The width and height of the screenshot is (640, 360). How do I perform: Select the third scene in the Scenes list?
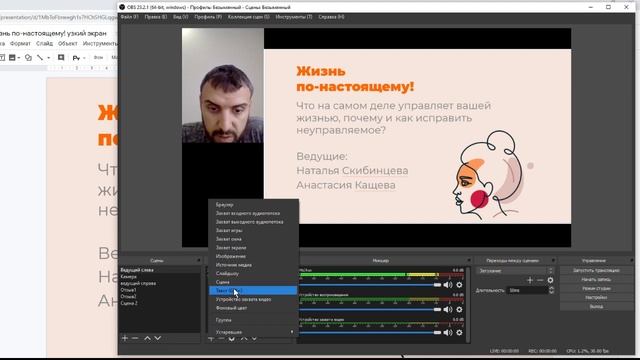point(160,283)
